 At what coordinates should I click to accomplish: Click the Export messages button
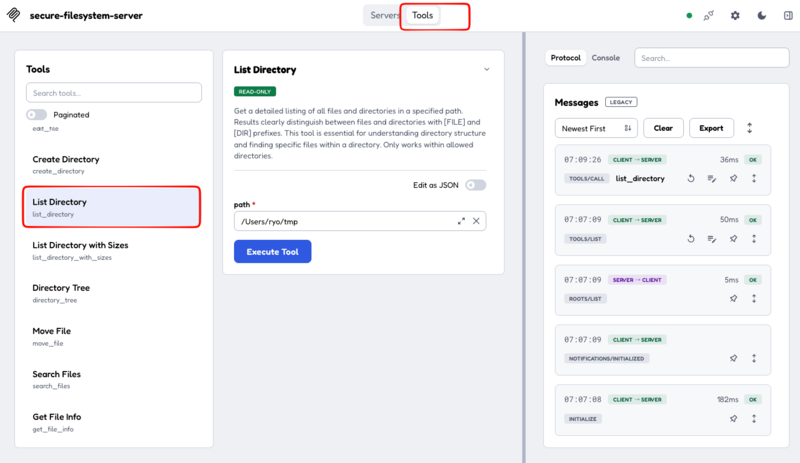point(711,128)
